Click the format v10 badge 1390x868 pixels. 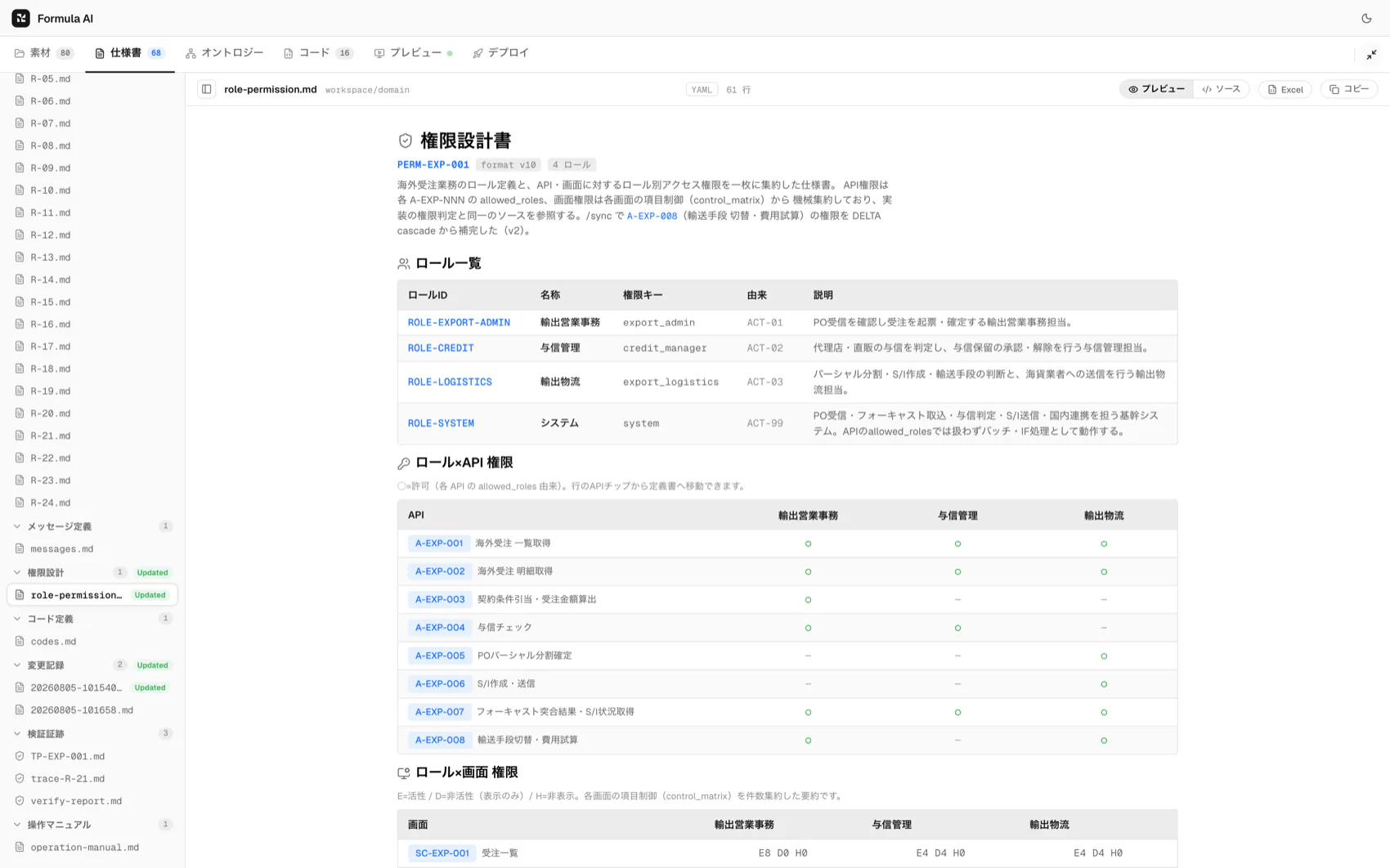click(509, 165)
